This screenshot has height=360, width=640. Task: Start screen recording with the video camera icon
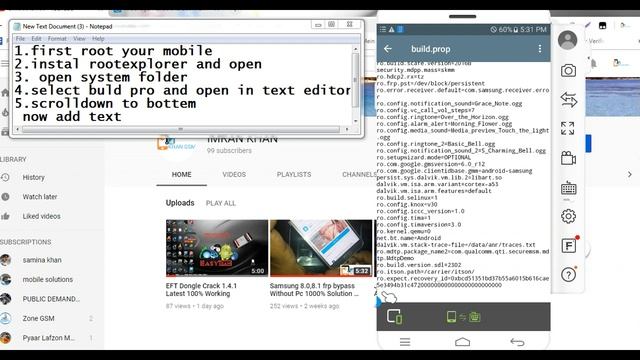(x=568, y=158)
